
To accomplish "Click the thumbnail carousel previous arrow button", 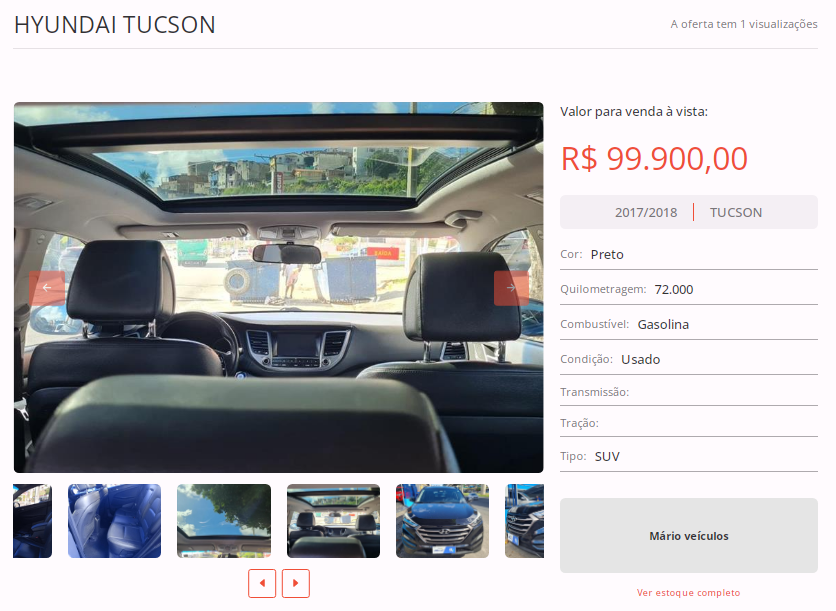I will (262, 583).
